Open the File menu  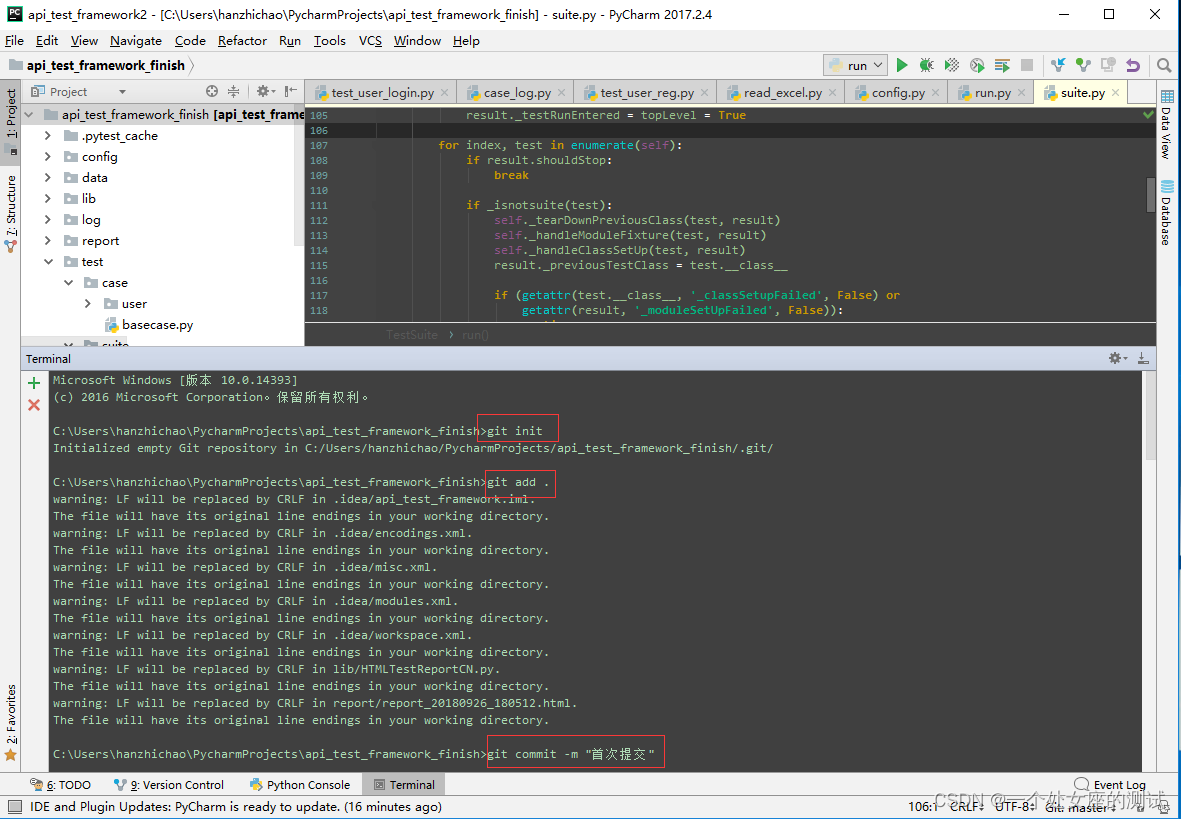14,41
